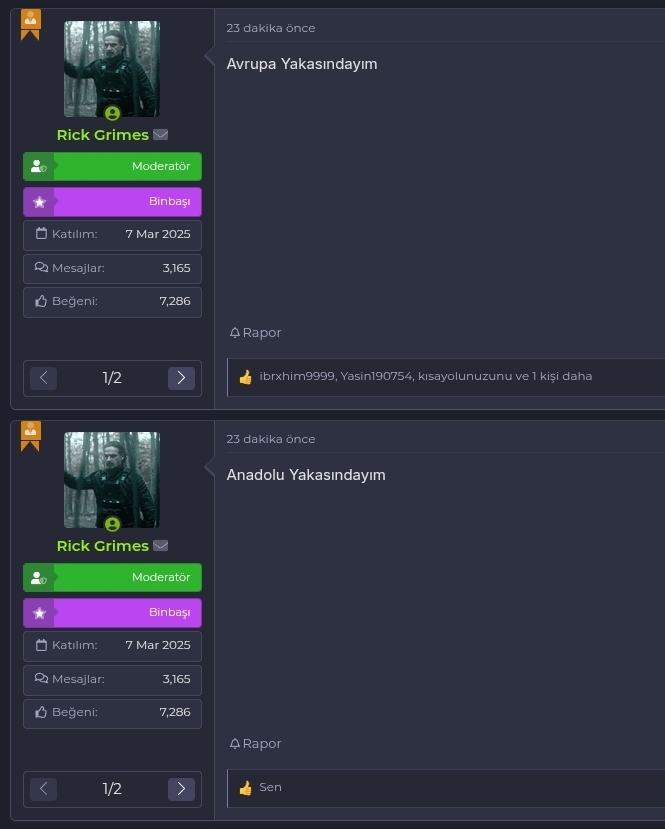Click the thumbs-up icon under Avrupa post
Screen dimensions: 665x829
click(x=245, y=377)
